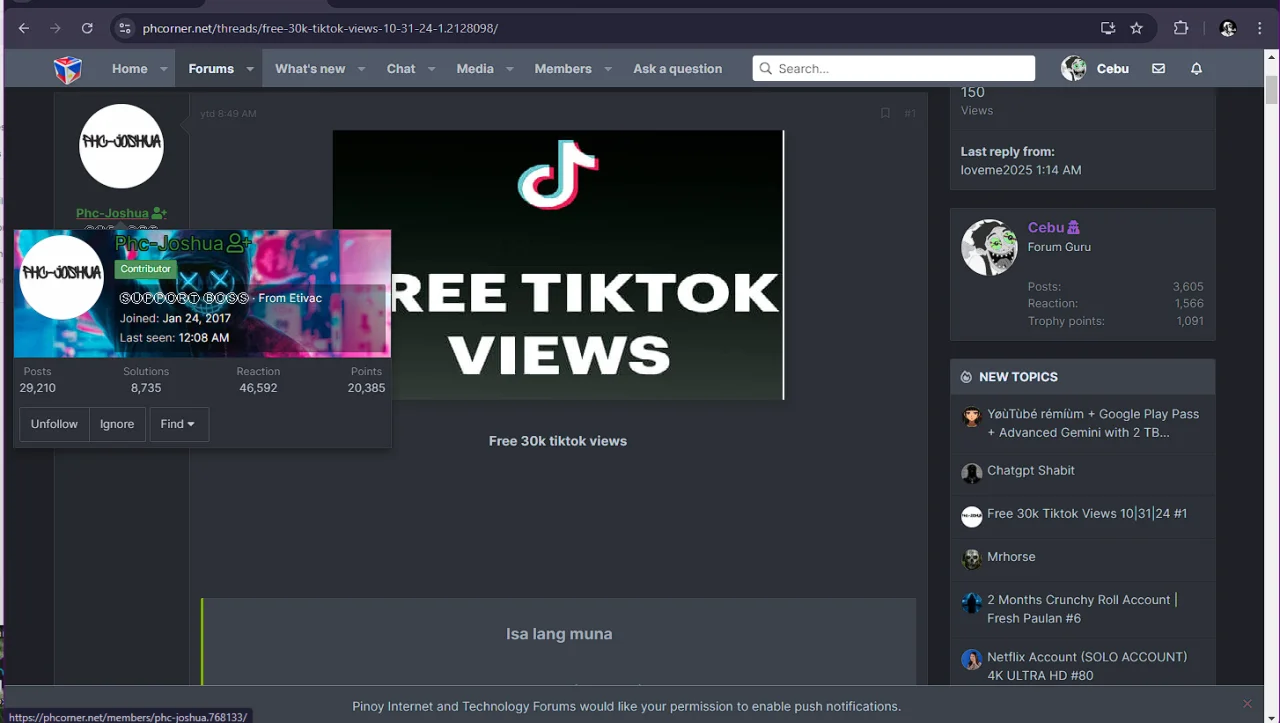Open Phc-Joshua name link in hover card
1280x723 pixels.
click(x=169, y=243)
